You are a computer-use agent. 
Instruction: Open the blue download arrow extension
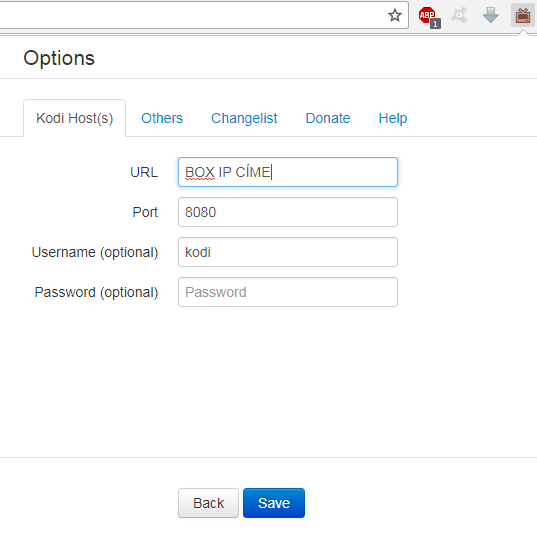point(490,16)
